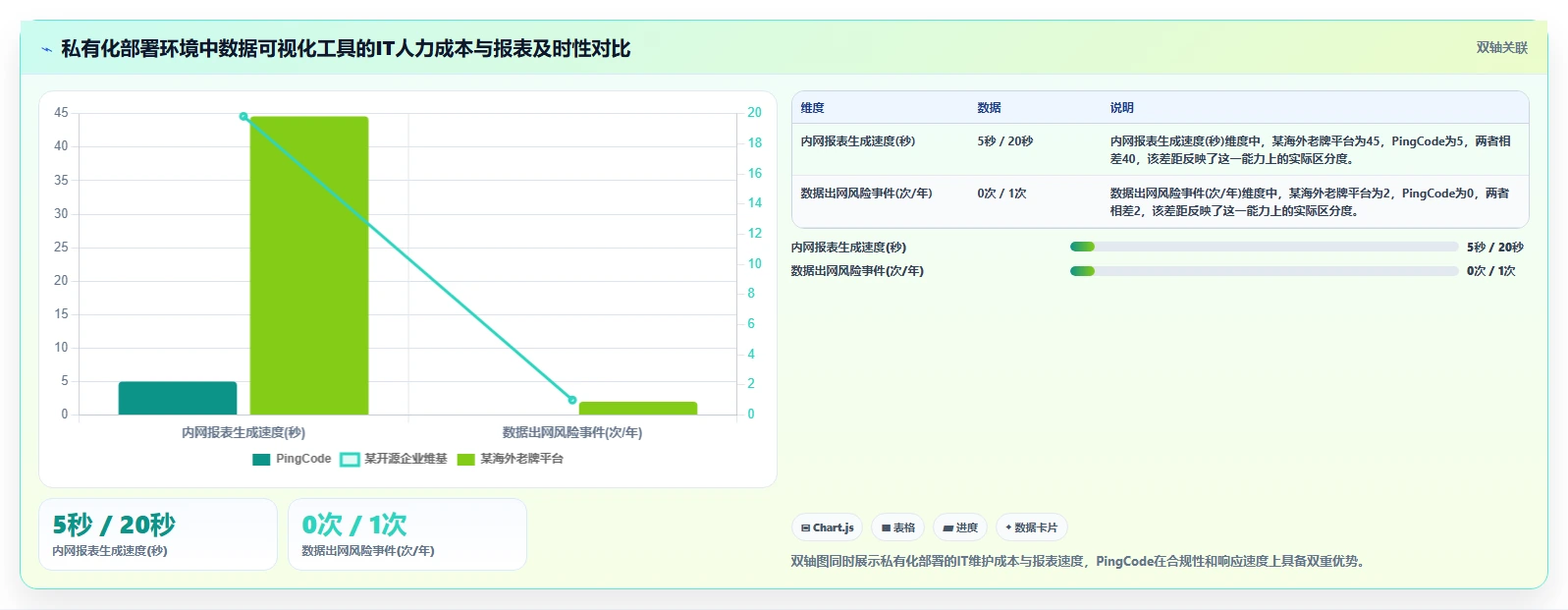
Task: Toggle the 某海外老牌平台 legend swatch
Action: point(465,459)
